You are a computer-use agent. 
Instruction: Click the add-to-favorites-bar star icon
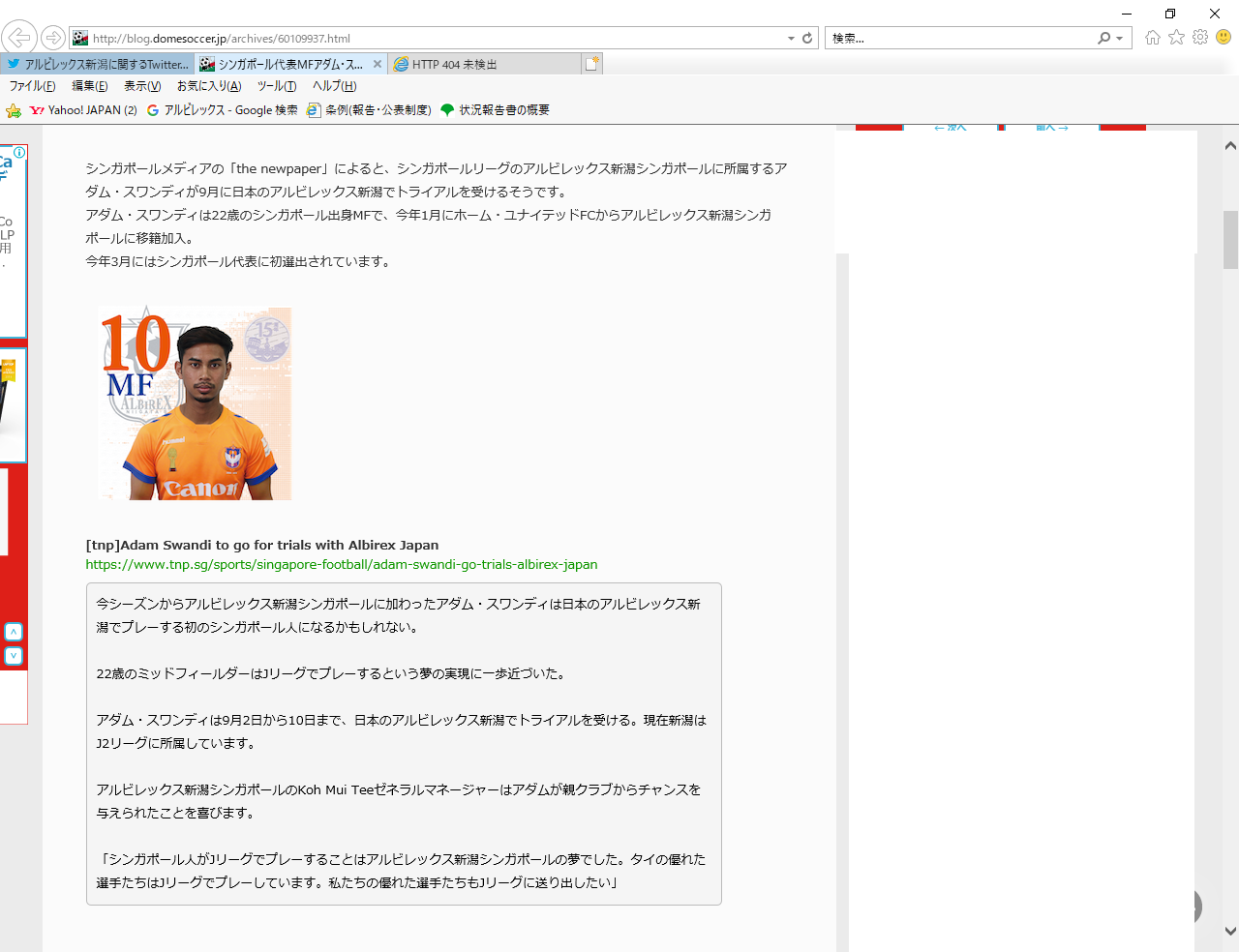click(x=14, y=110)
